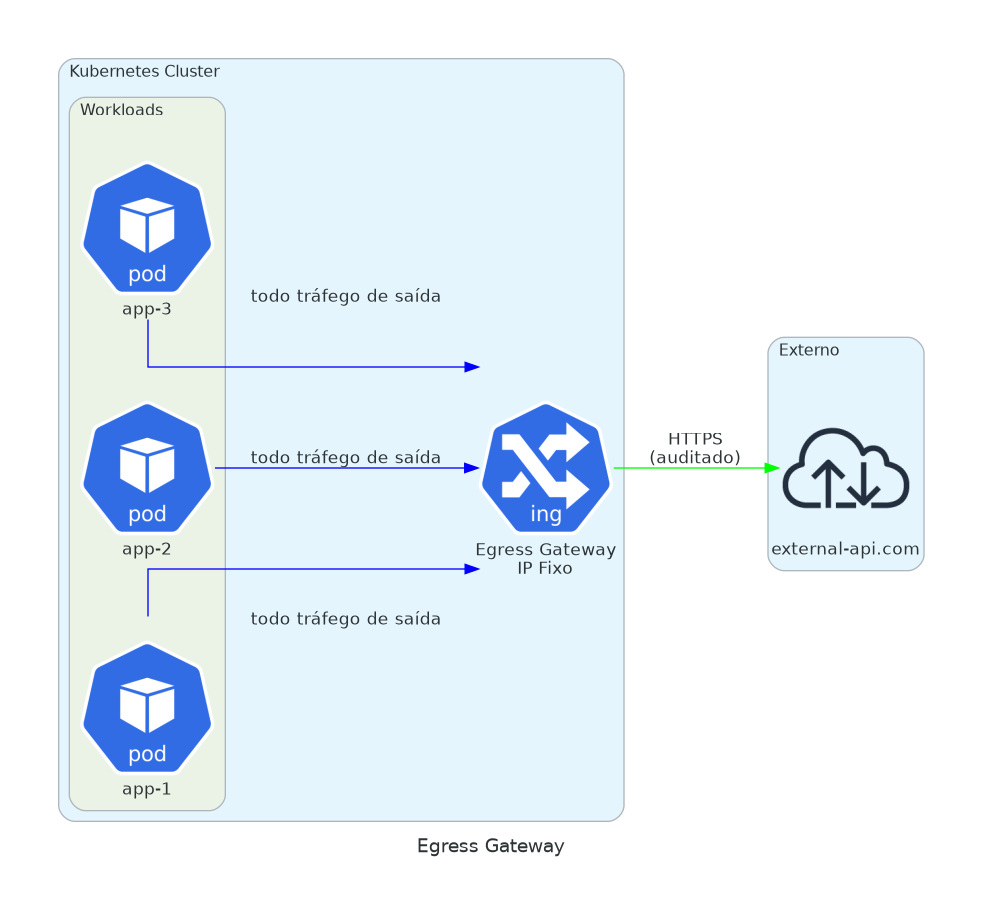
Task: Click the "HTTPS (auditado)" edge label
Action: coord(695,448)
